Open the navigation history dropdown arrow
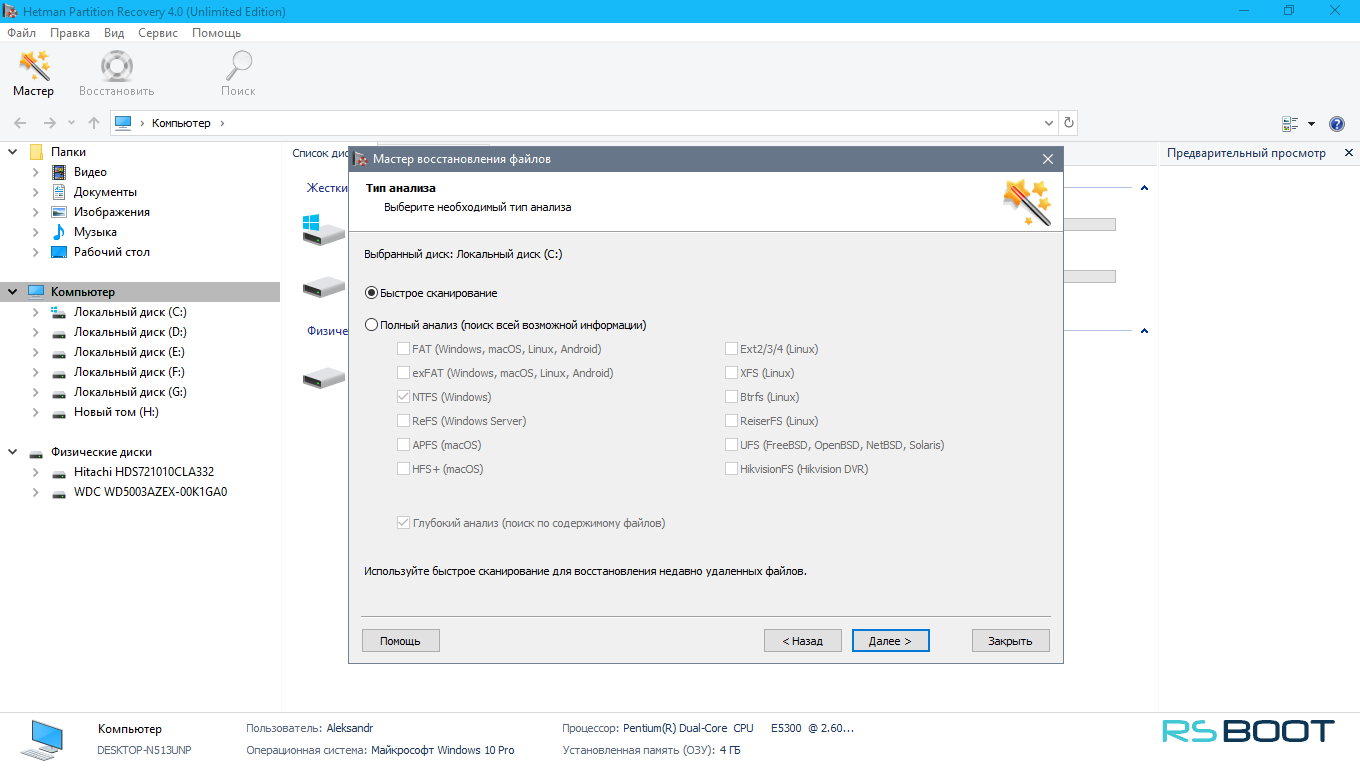 pyautogui.click(x=71, y=123)
